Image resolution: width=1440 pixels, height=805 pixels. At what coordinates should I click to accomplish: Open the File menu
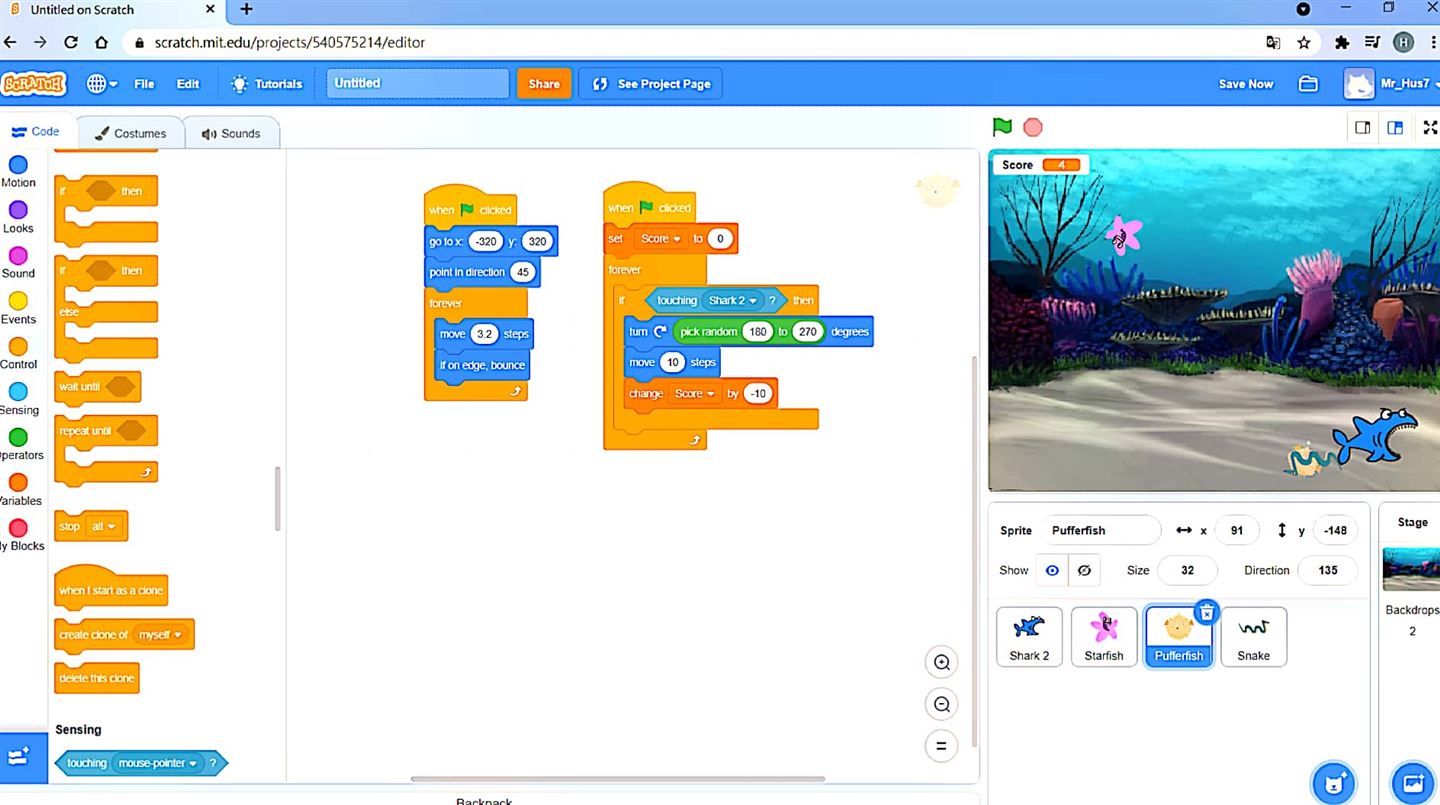point(144,84)
